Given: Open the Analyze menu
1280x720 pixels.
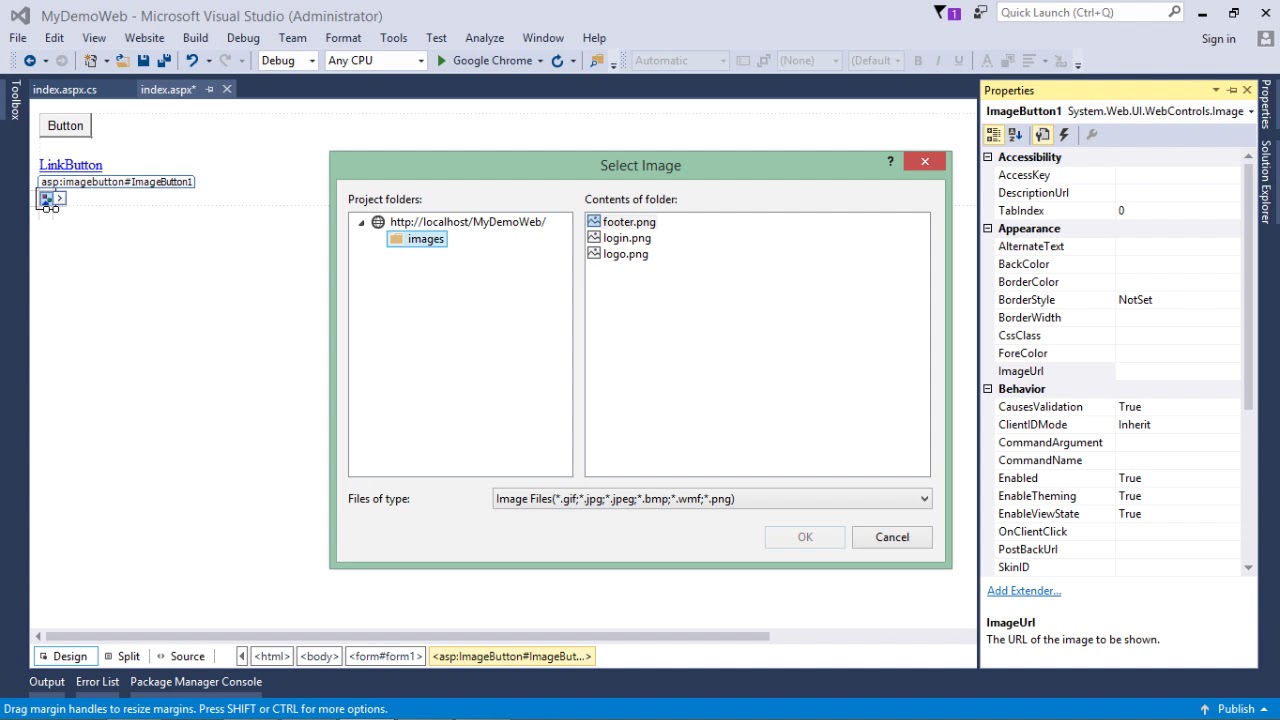Looking at the screenshot, I should click(484, 38).
